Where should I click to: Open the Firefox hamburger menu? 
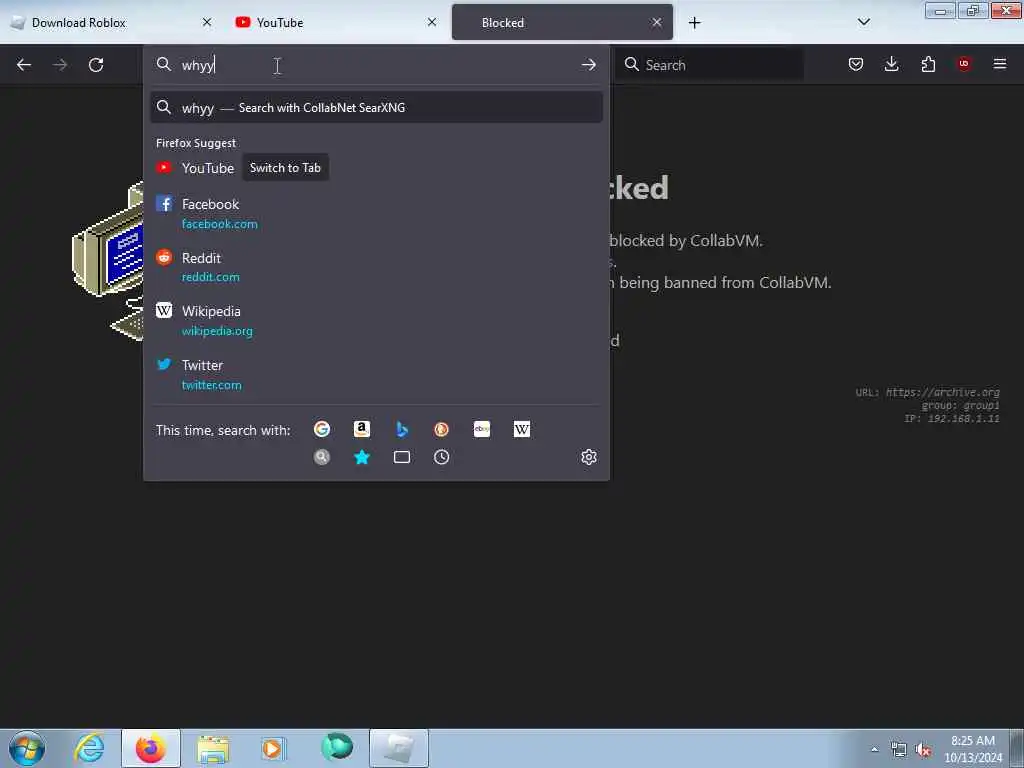click(x=1000, y=64)
